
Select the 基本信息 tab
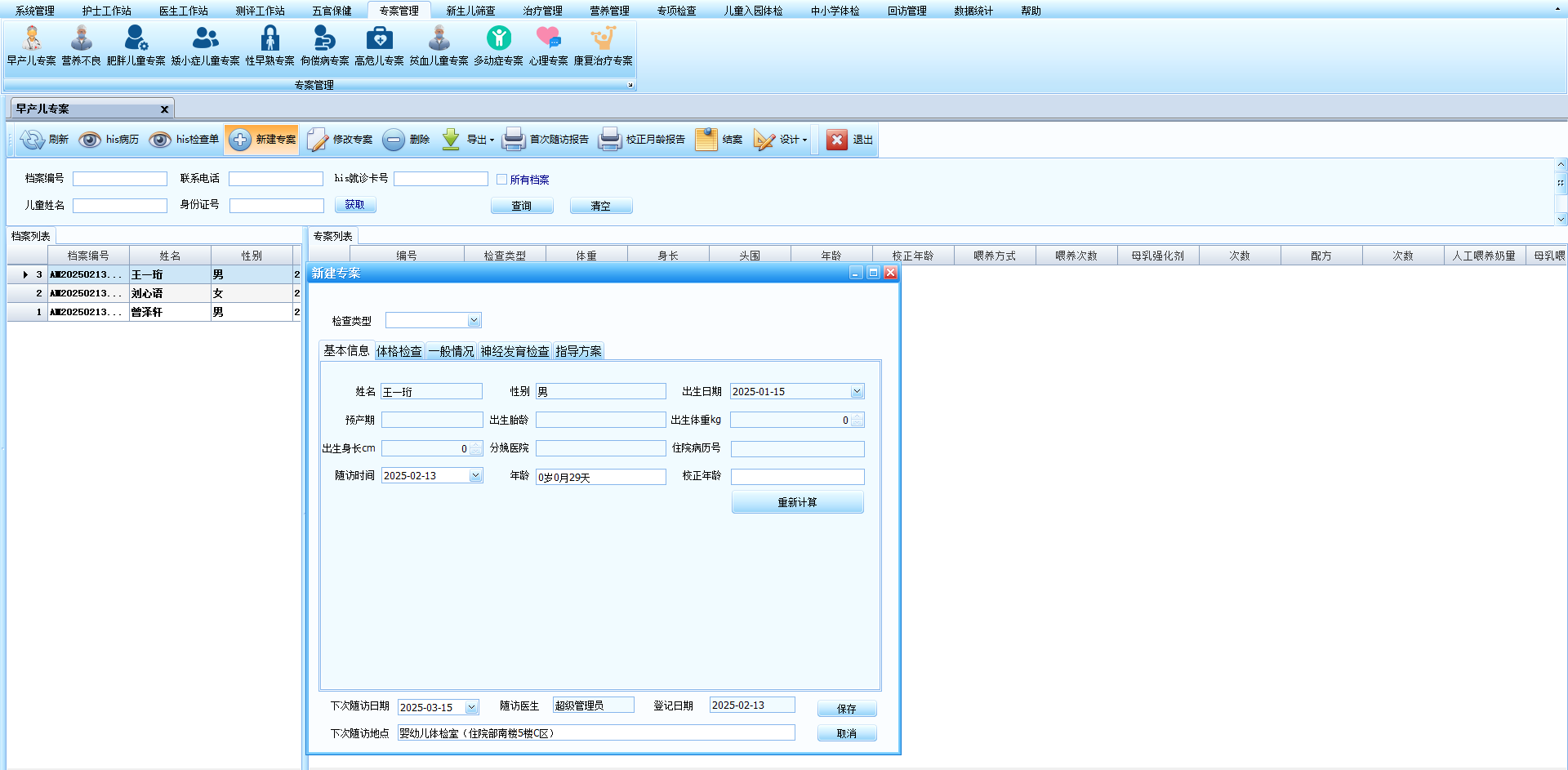346,350
